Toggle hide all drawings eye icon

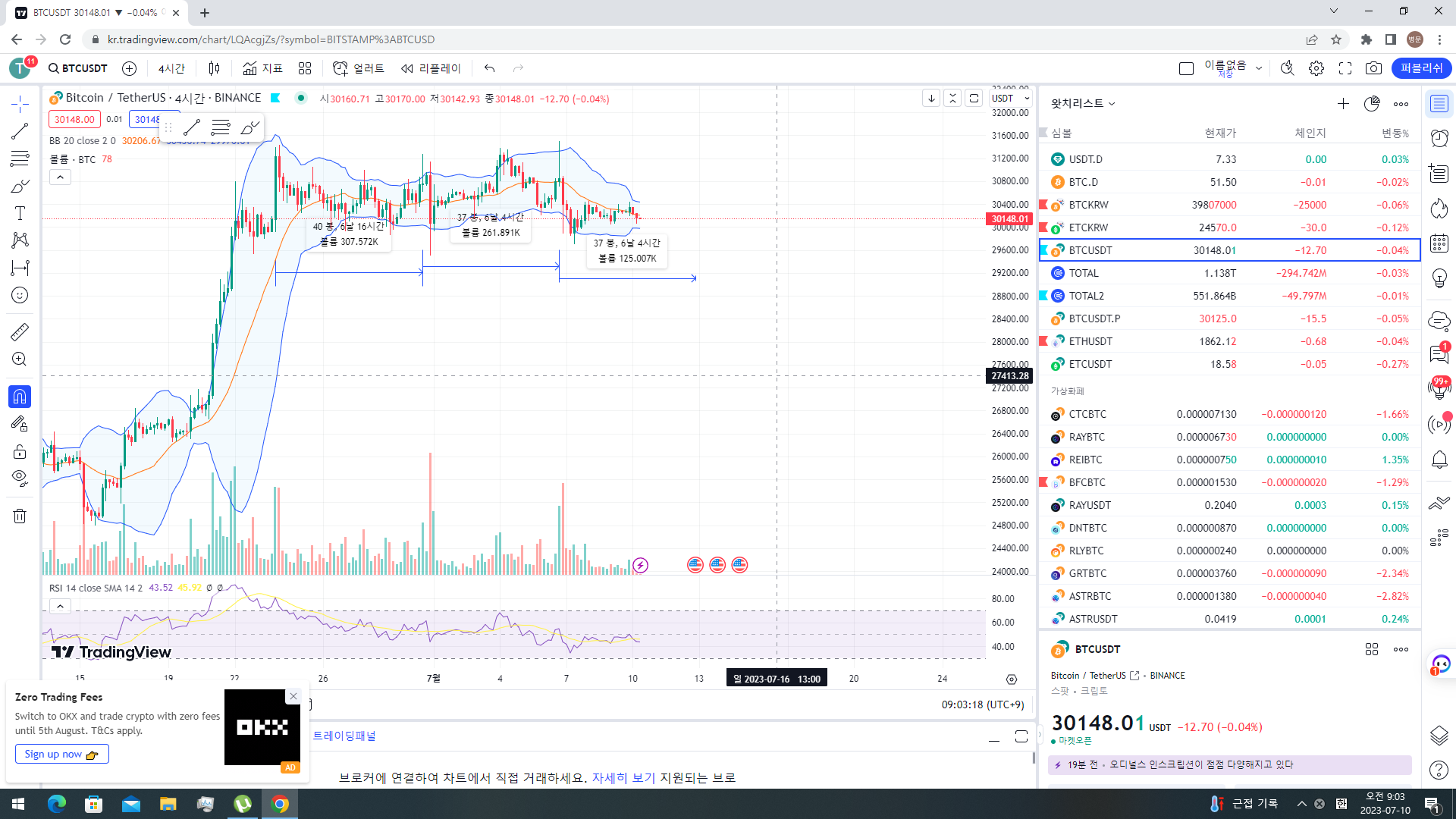coord(20,479)
